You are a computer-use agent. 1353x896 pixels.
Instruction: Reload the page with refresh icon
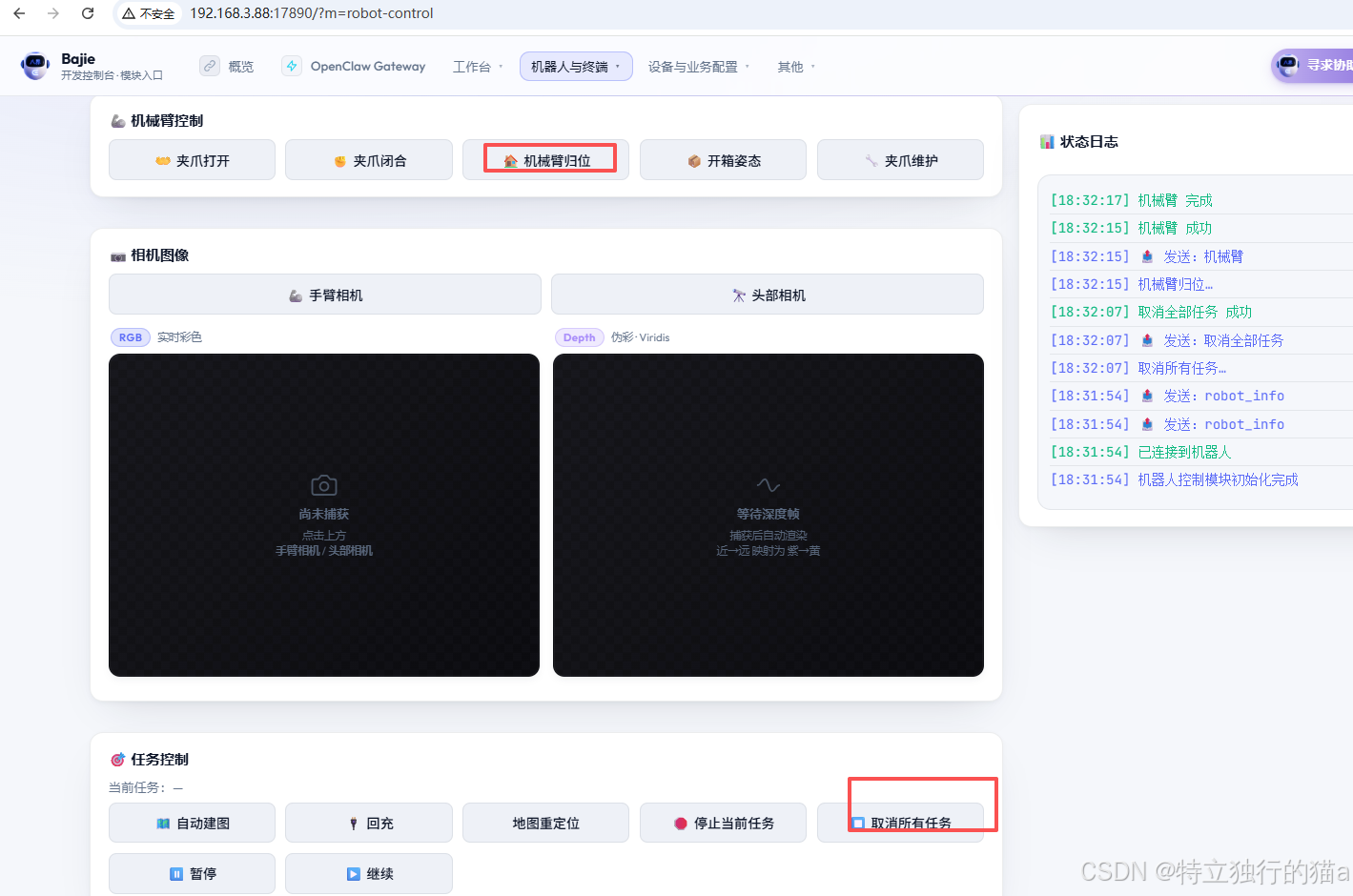pos(88,13)
